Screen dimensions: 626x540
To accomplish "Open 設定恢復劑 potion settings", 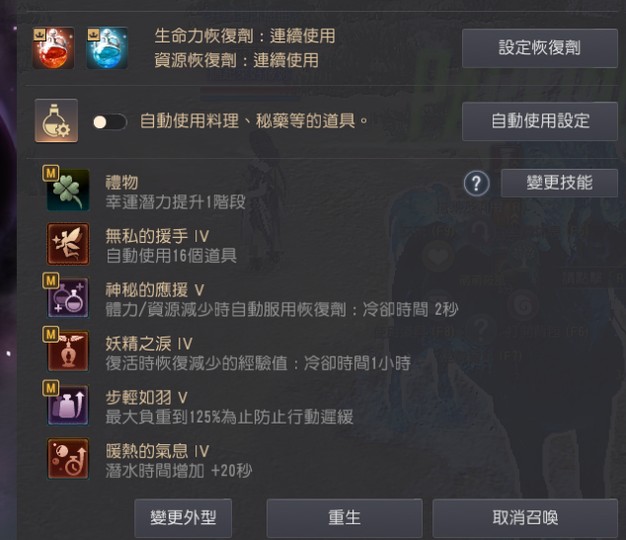I will coord(540,48).
